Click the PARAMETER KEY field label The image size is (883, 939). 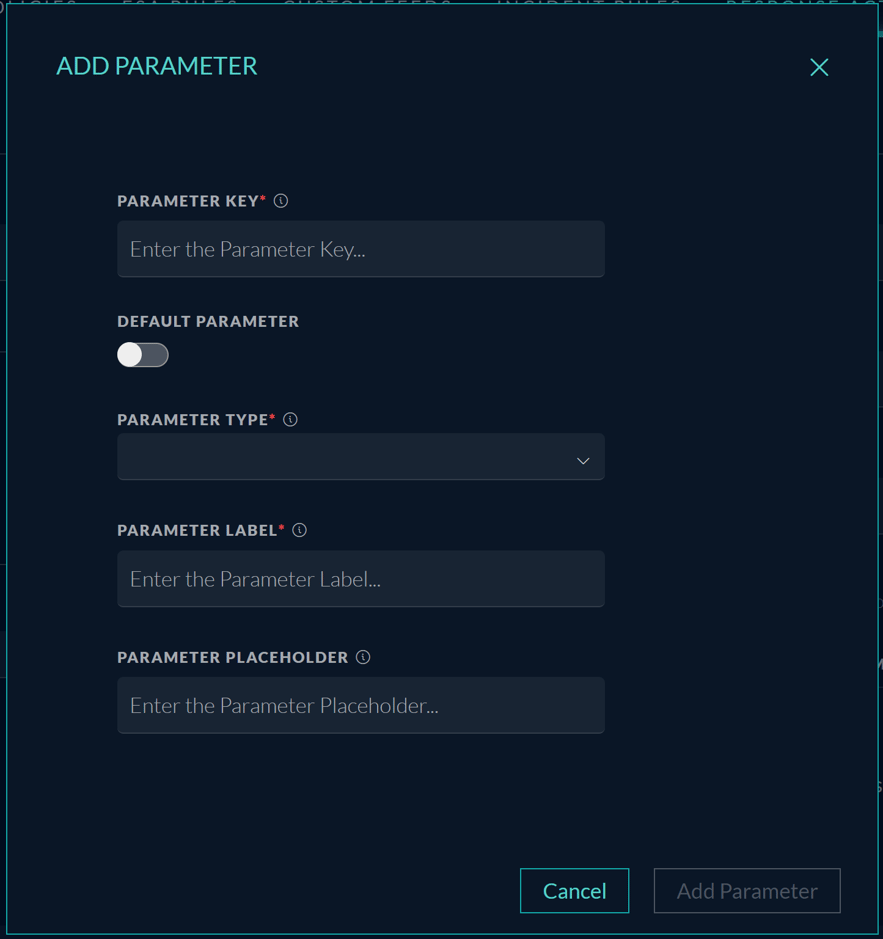188,201
